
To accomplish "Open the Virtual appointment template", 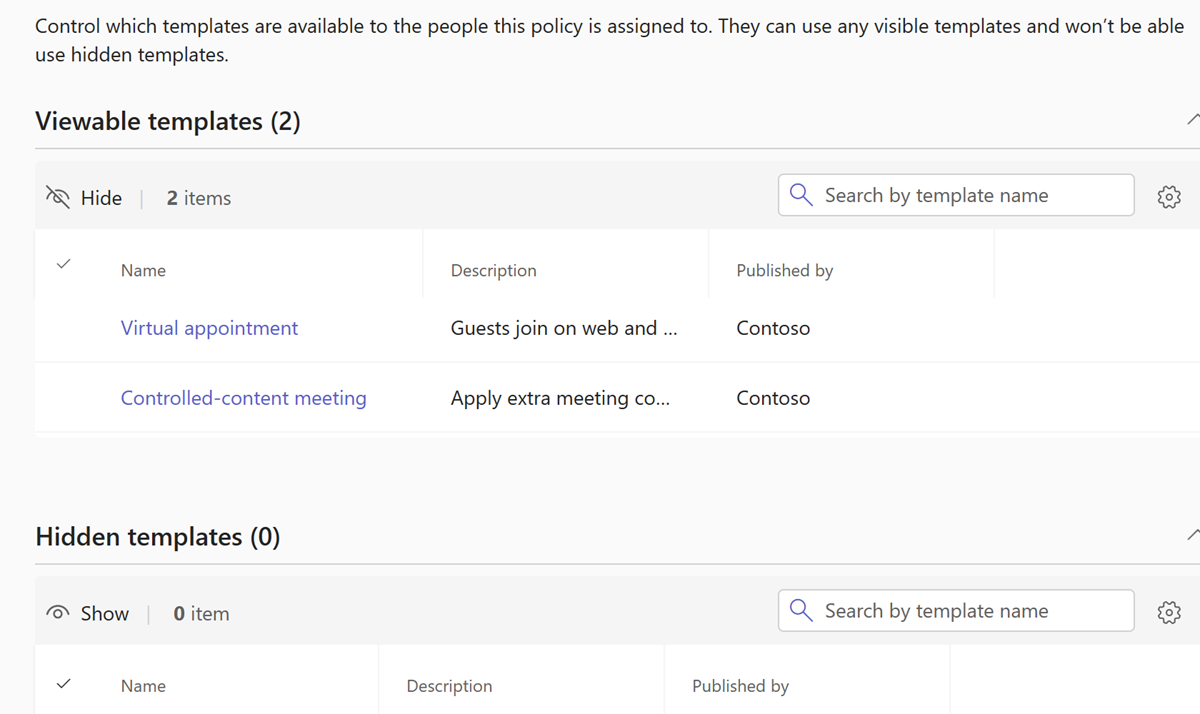I will point(209,328).
